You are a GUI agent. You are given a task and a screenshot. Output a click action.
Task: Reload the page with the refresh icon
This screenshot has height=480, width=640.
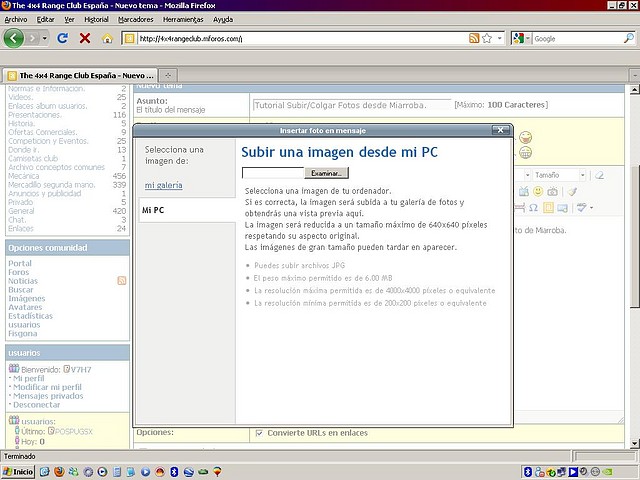[62, 38]
